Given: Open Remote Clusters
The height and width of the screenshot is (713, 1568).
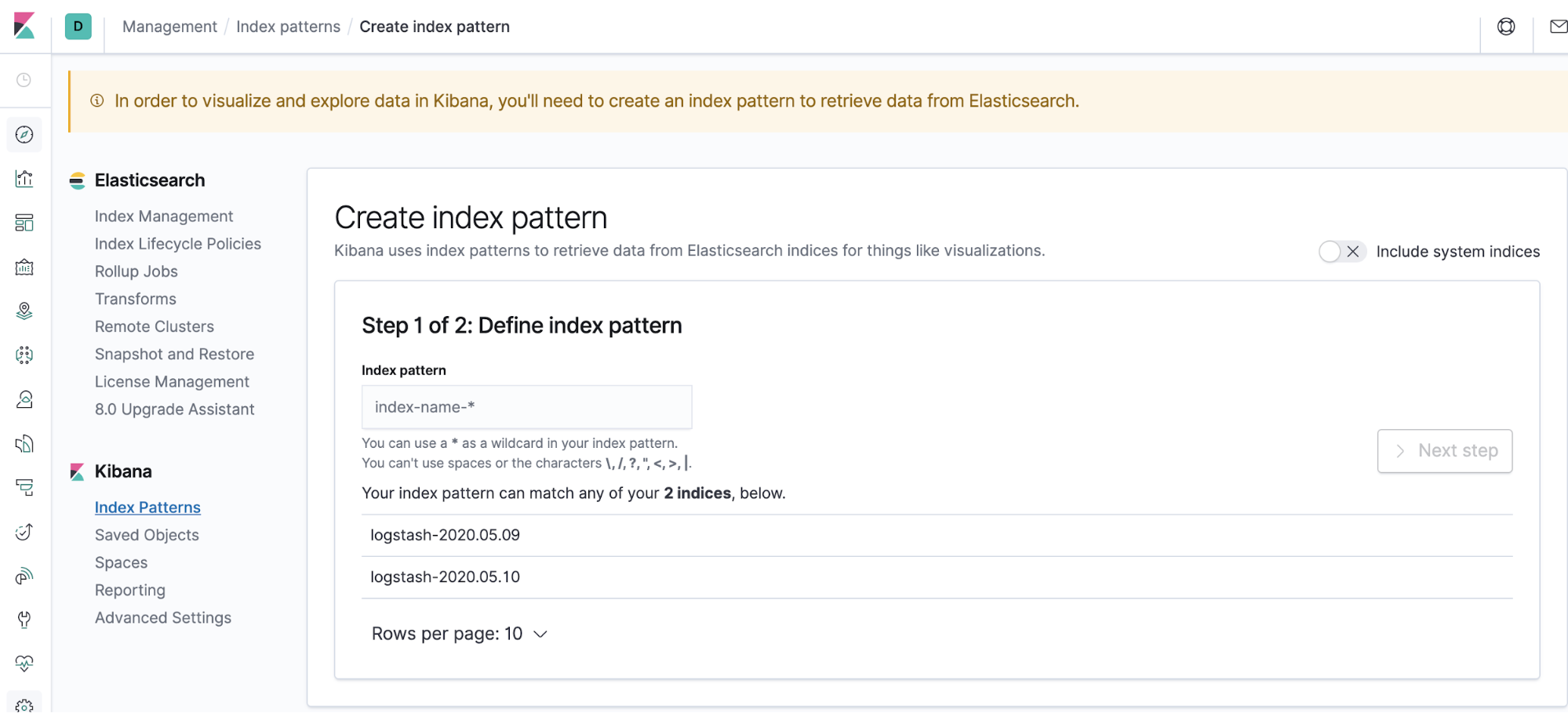Looking at the screenshot, I should 155,326.
